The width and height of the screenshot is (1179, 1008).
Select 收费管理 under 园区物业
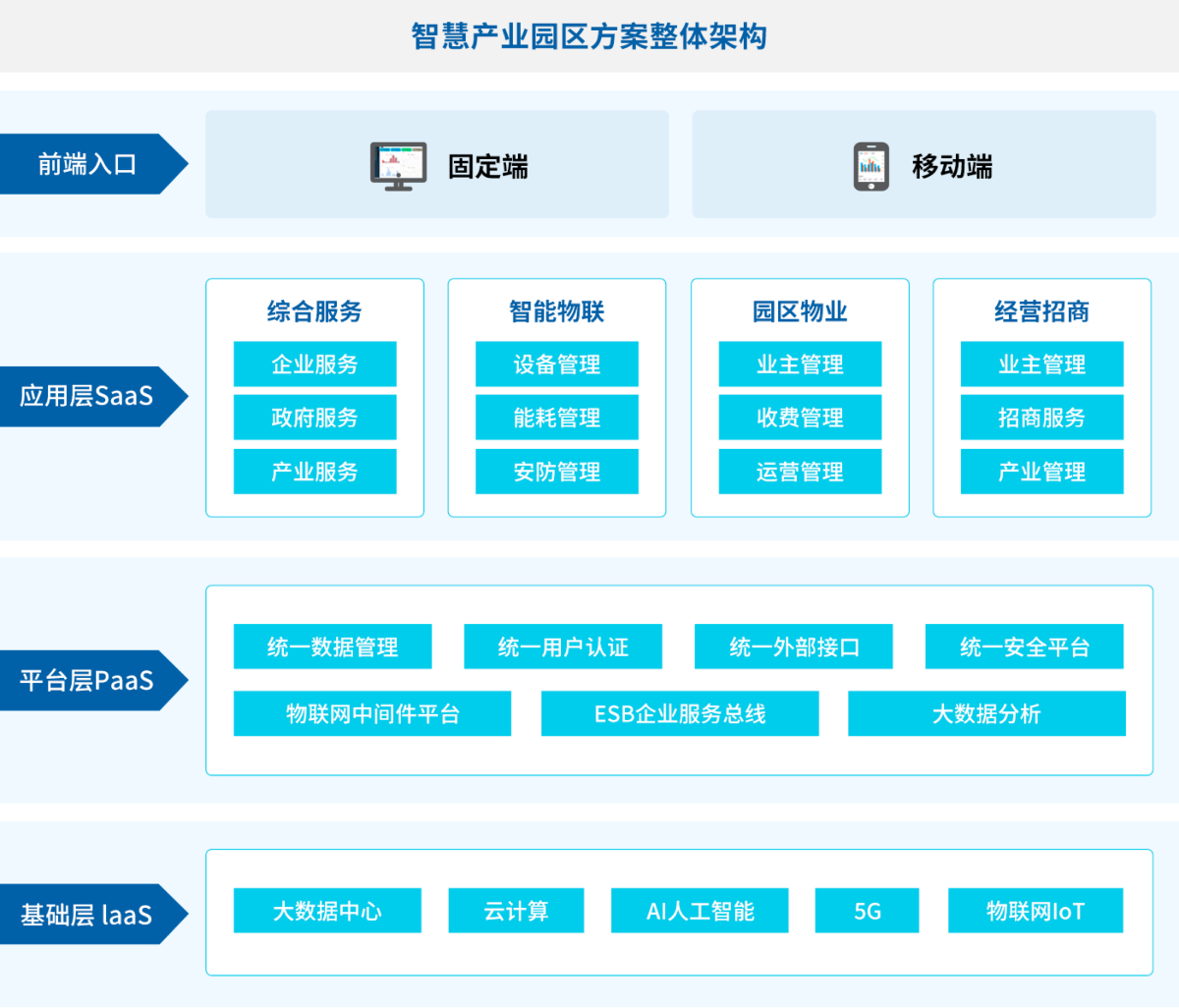click(x=800, y=418)
